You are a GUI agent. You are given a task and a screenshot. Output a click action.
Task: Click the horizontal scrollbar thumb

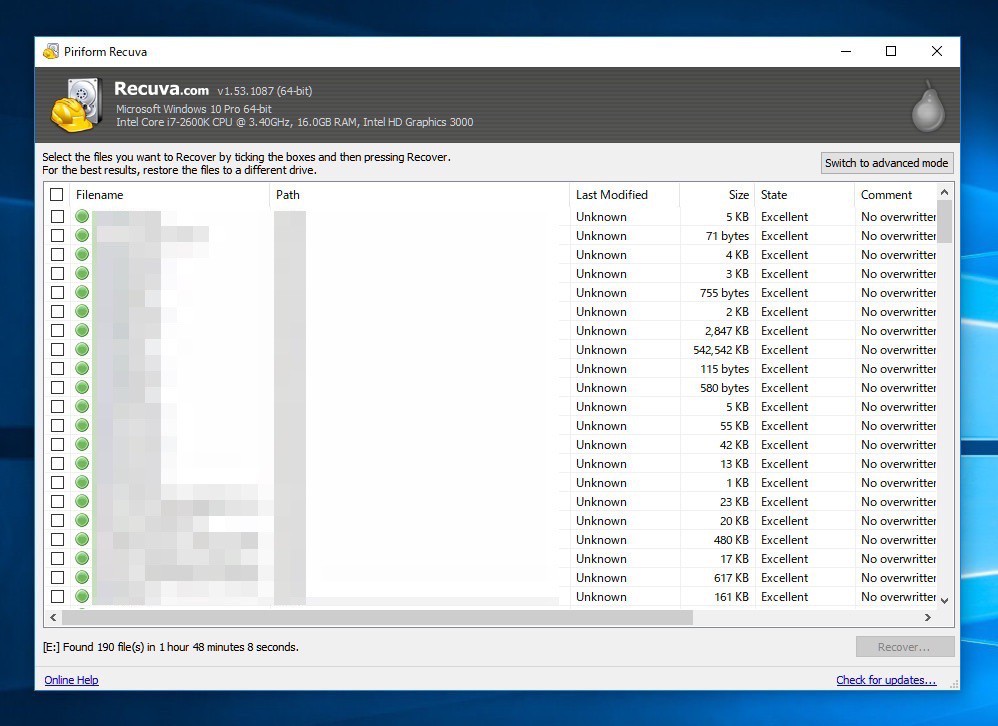pyautogui.click(x=377, y=617)
